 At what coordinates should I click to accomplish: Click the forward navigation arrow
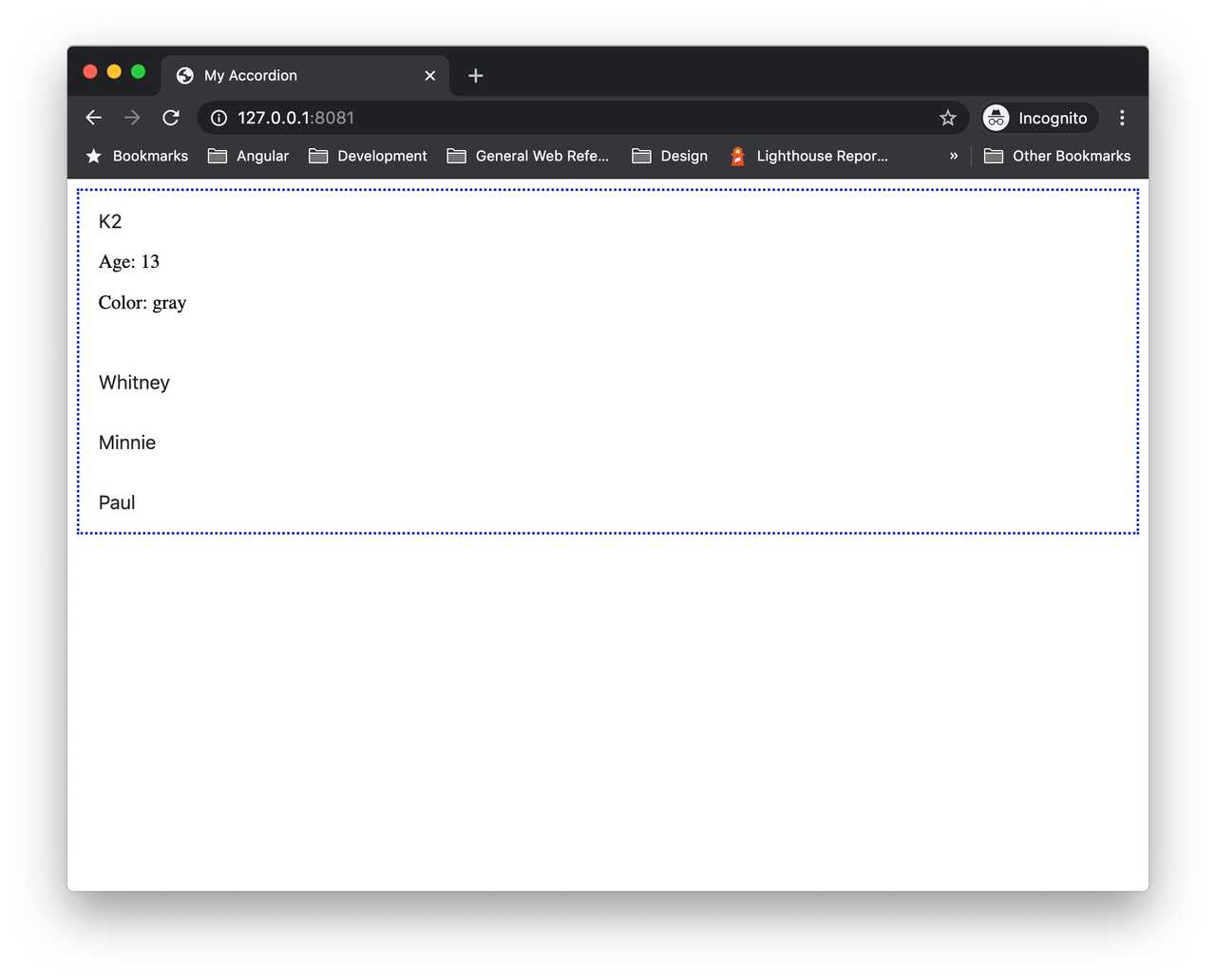pos(131,117)
